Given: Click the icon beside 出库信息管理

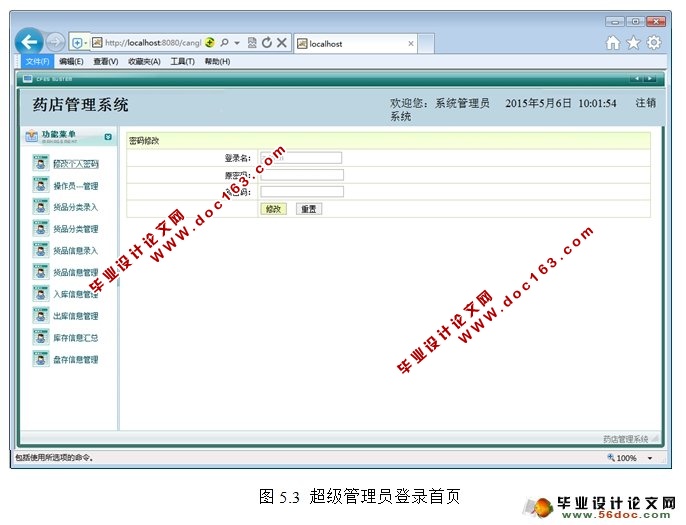Looking at the screenshot, I should 41,315.
